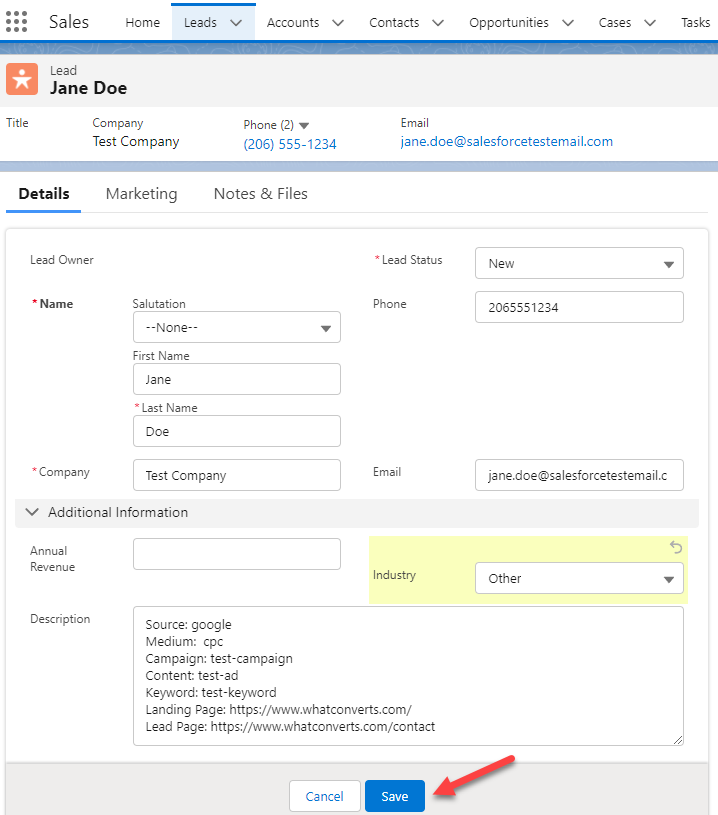Open the App Launcher dots grid
The image size is (718, 815).
tap(16, 22)
